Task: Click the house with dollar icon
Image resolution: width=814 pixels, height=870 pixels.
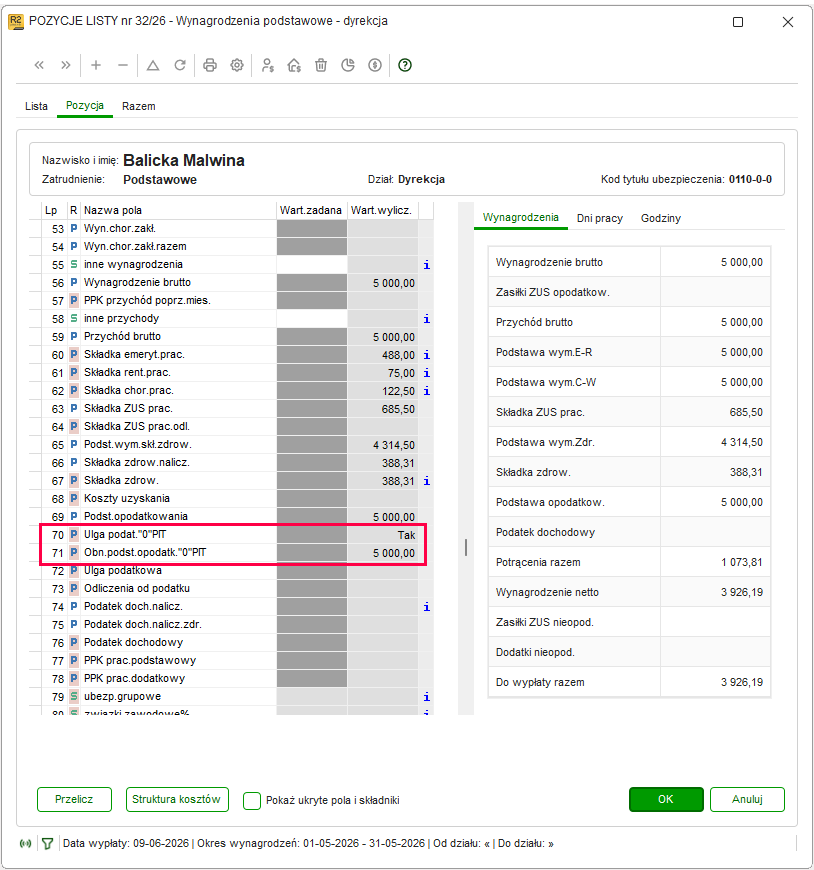Action: (294, 65)
